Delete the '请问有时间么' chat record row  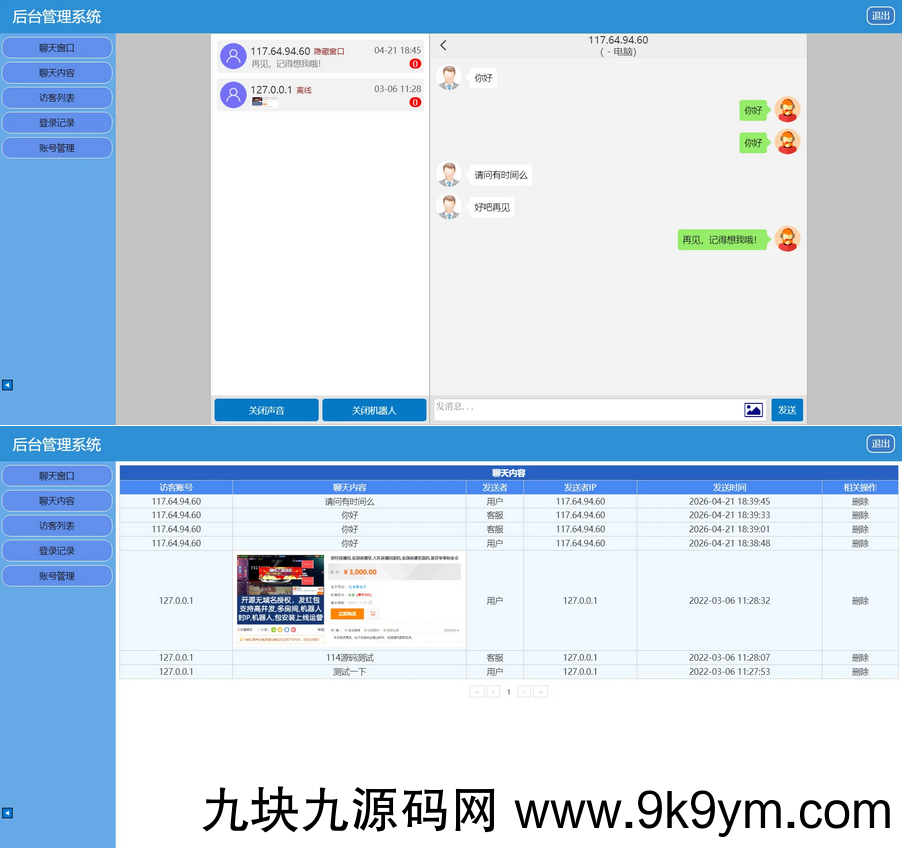(860, 501)
